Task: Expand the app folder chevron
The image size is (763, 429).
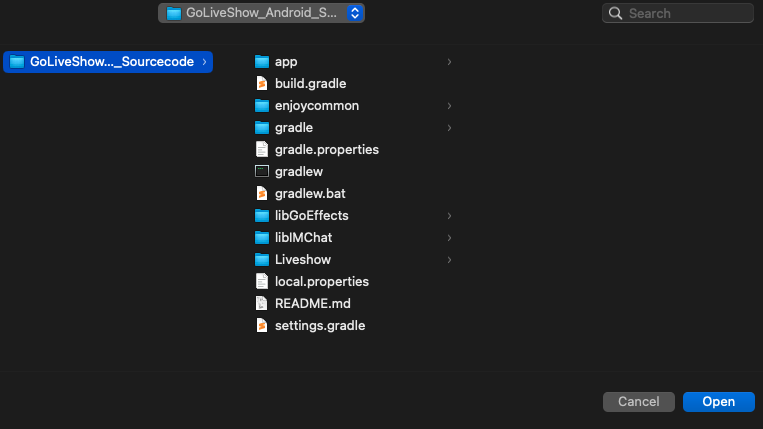Action: tap(449, 62)
